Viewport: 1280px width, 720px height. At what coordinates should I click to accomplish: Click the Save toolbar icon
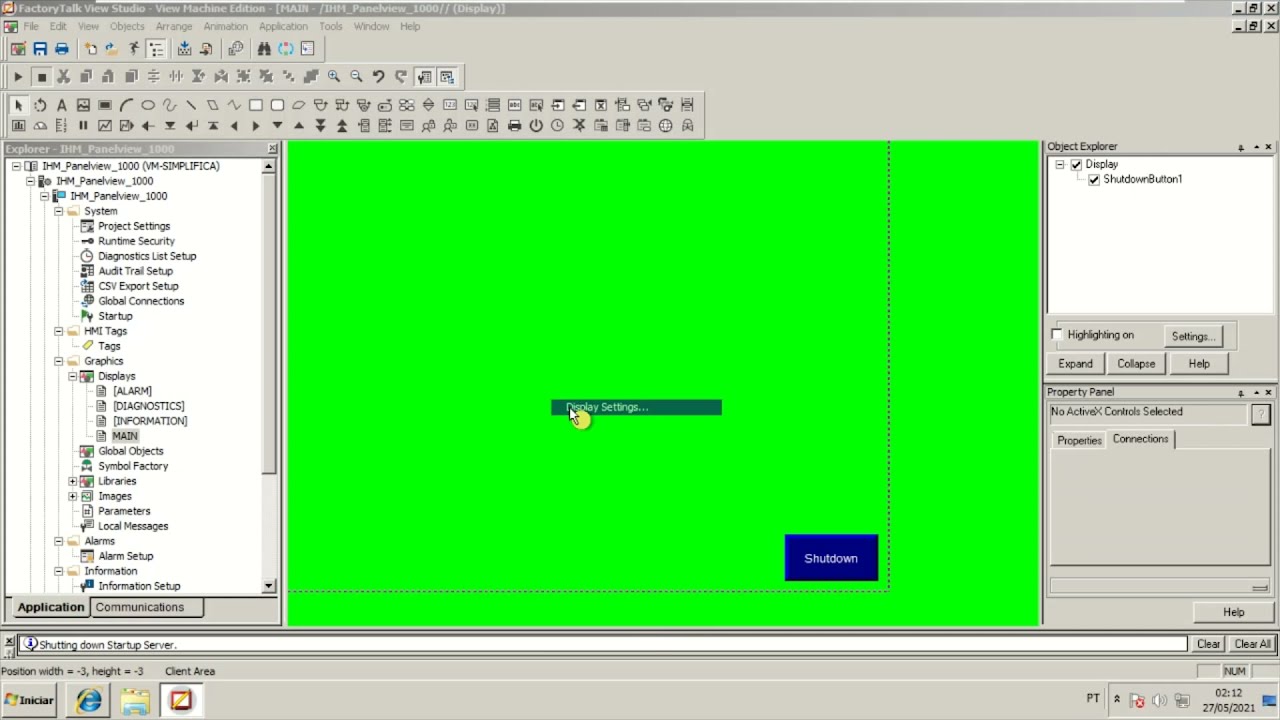[x=40, y=49]
